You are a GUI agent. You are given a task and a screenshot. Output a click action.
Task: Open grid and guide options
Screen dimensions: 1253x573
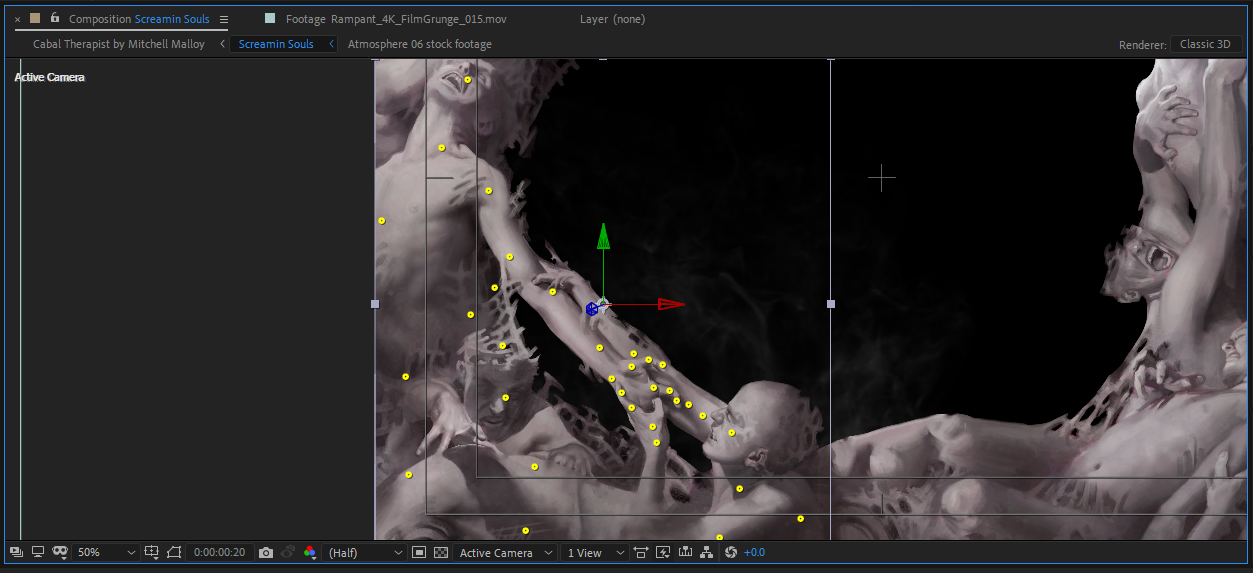coord(152,552)
